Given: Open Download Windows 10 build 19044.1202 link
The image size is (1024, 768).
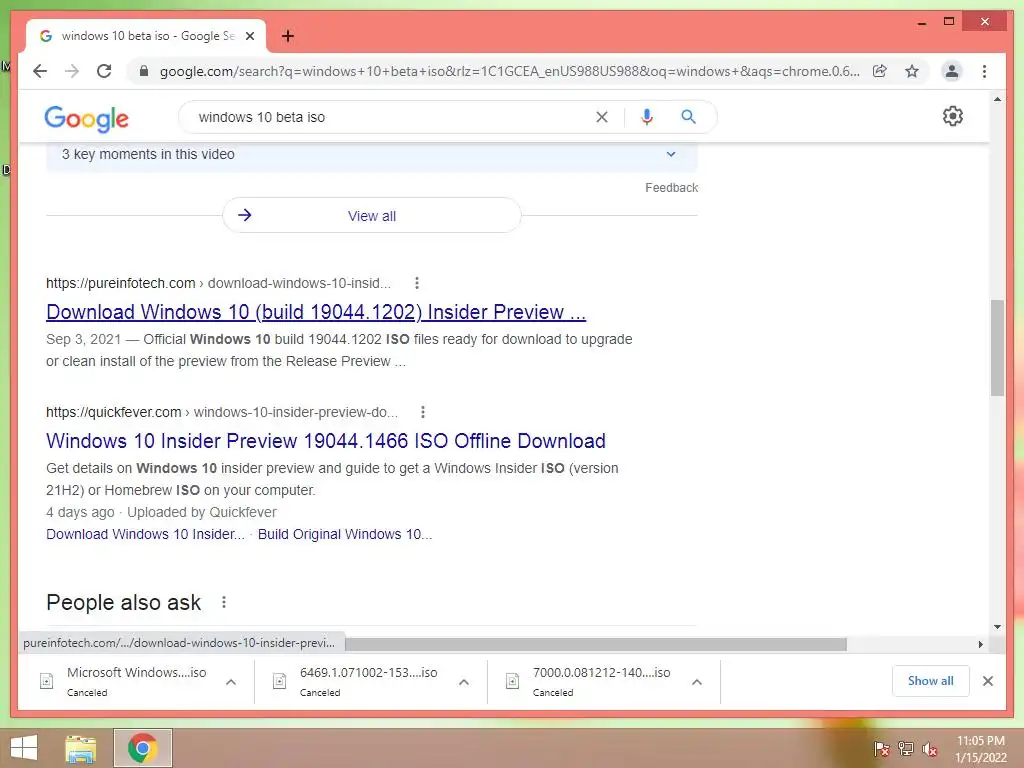Looking at the screenshot, I should click(316, 312).
